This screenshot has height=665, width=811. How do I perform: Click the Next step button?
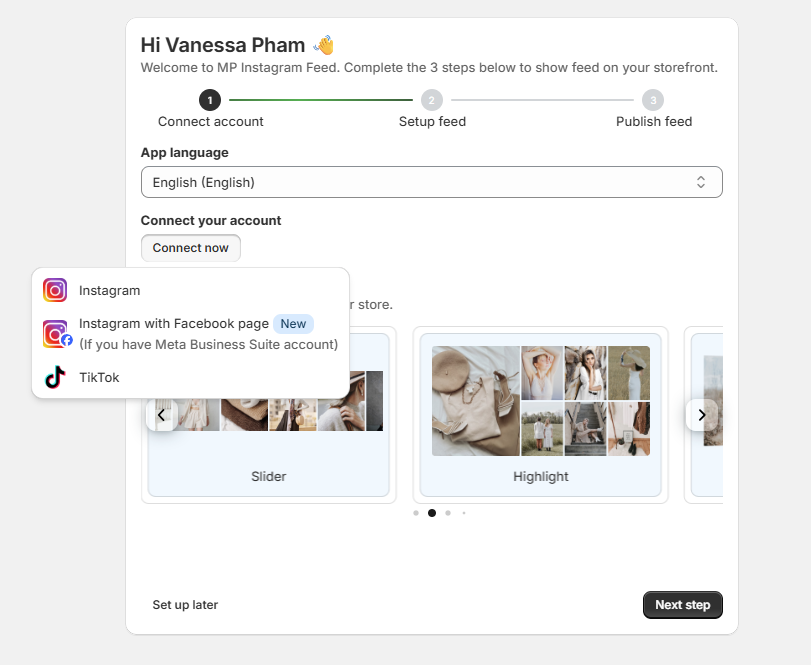pos(682,604)
